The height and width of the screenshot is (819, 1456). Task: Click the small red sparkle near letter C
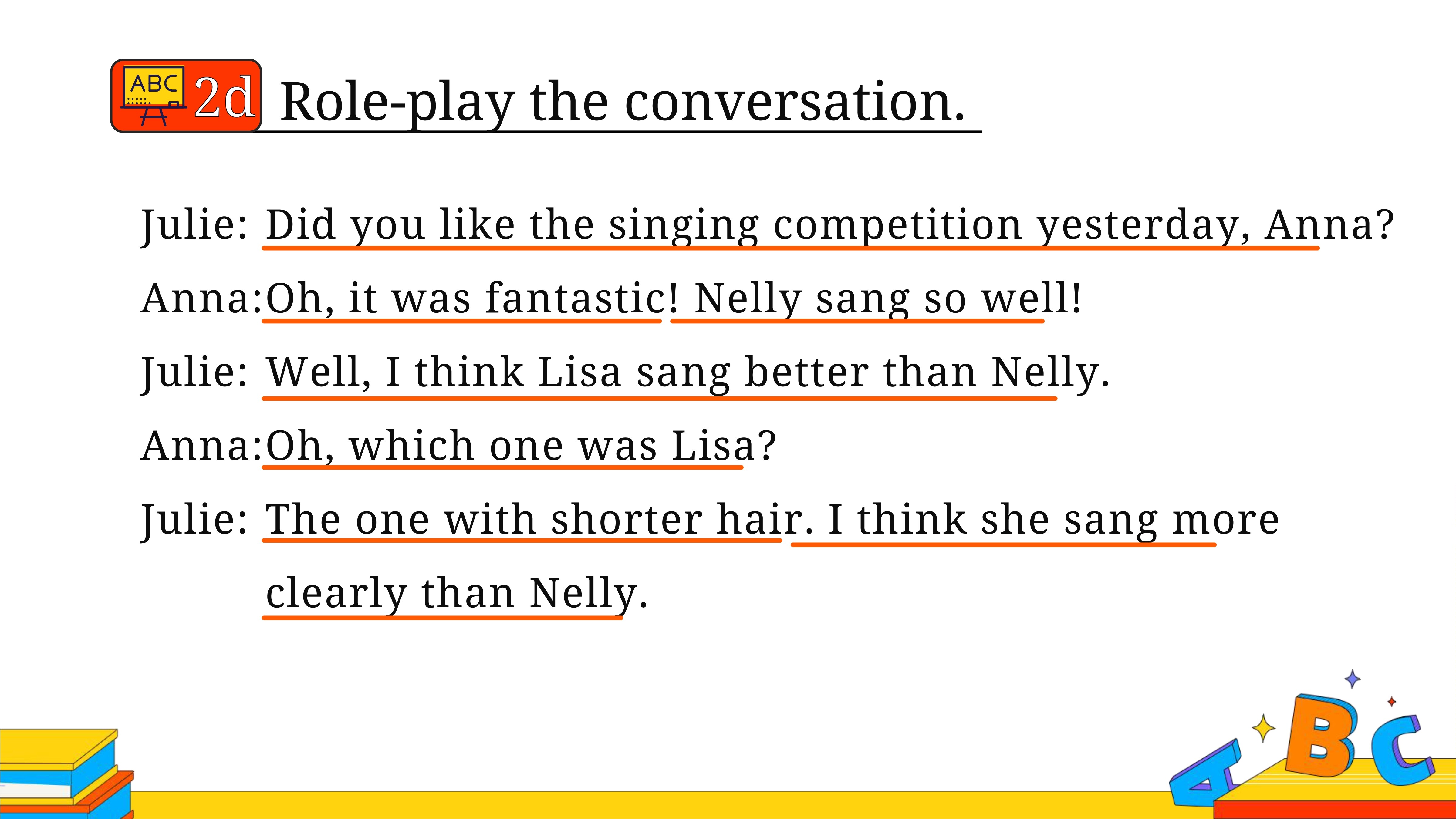point(1392,702)
